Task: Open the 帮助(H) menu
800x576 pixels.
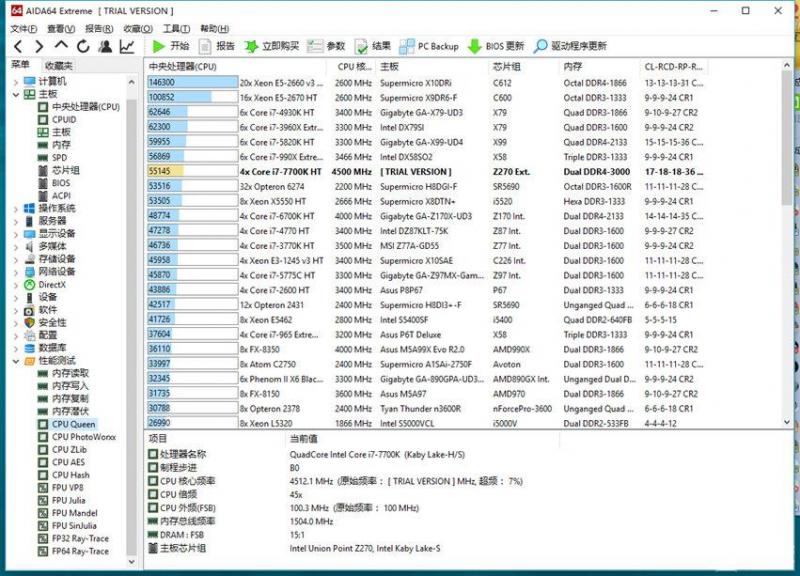Action: (x=214, y=29)
